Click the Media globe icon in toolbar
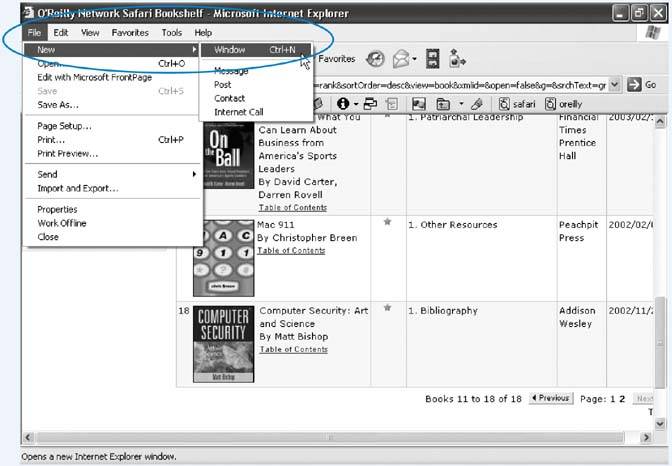 (x=376, y=60)
